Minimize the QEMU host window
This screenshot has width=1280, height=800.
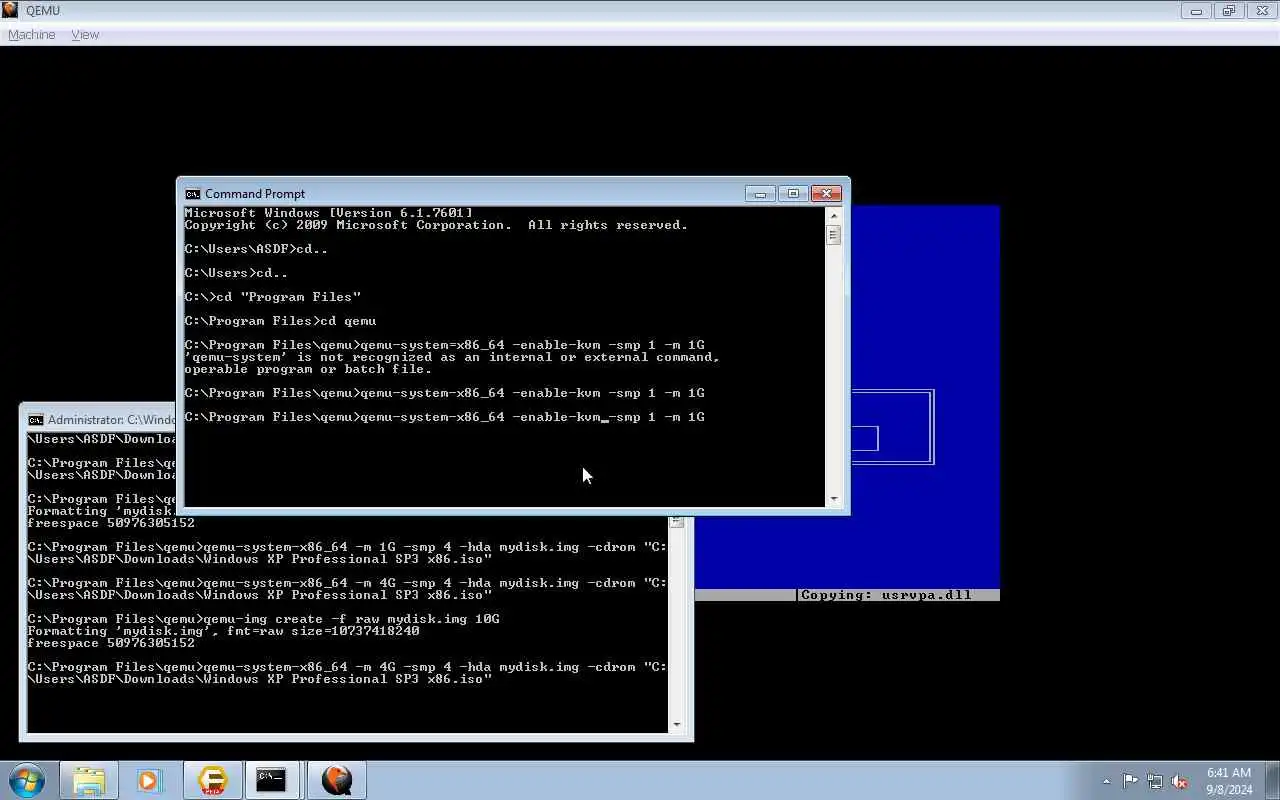tap(1196, 11)
